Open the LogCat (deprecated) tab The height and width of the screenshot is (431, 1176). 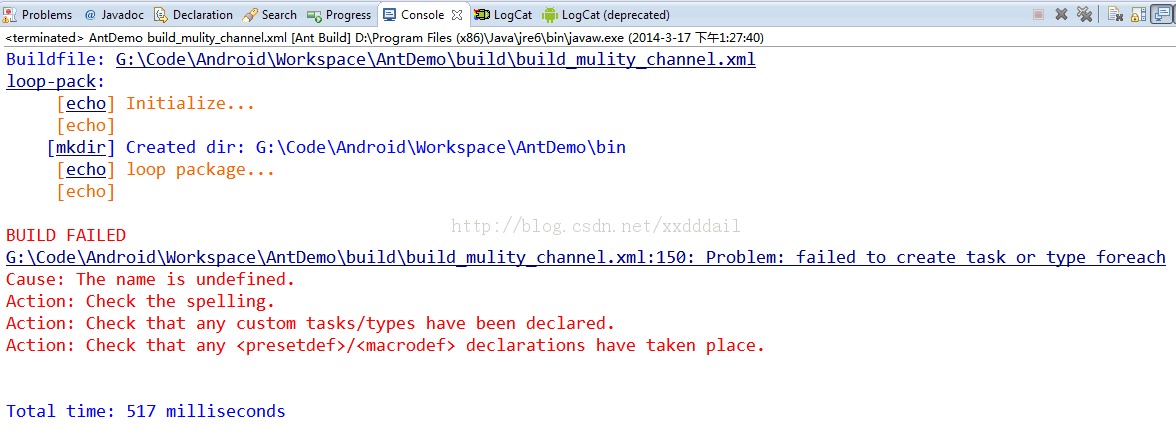[x=607, y=14]
